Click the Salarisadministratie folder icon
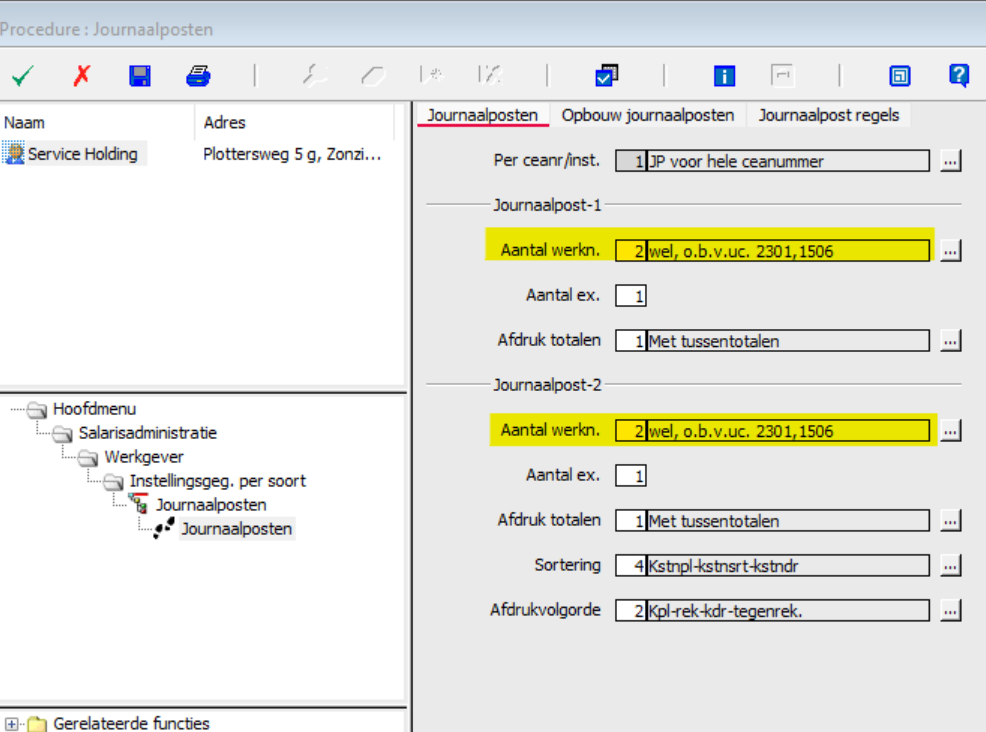 (63, 434)
